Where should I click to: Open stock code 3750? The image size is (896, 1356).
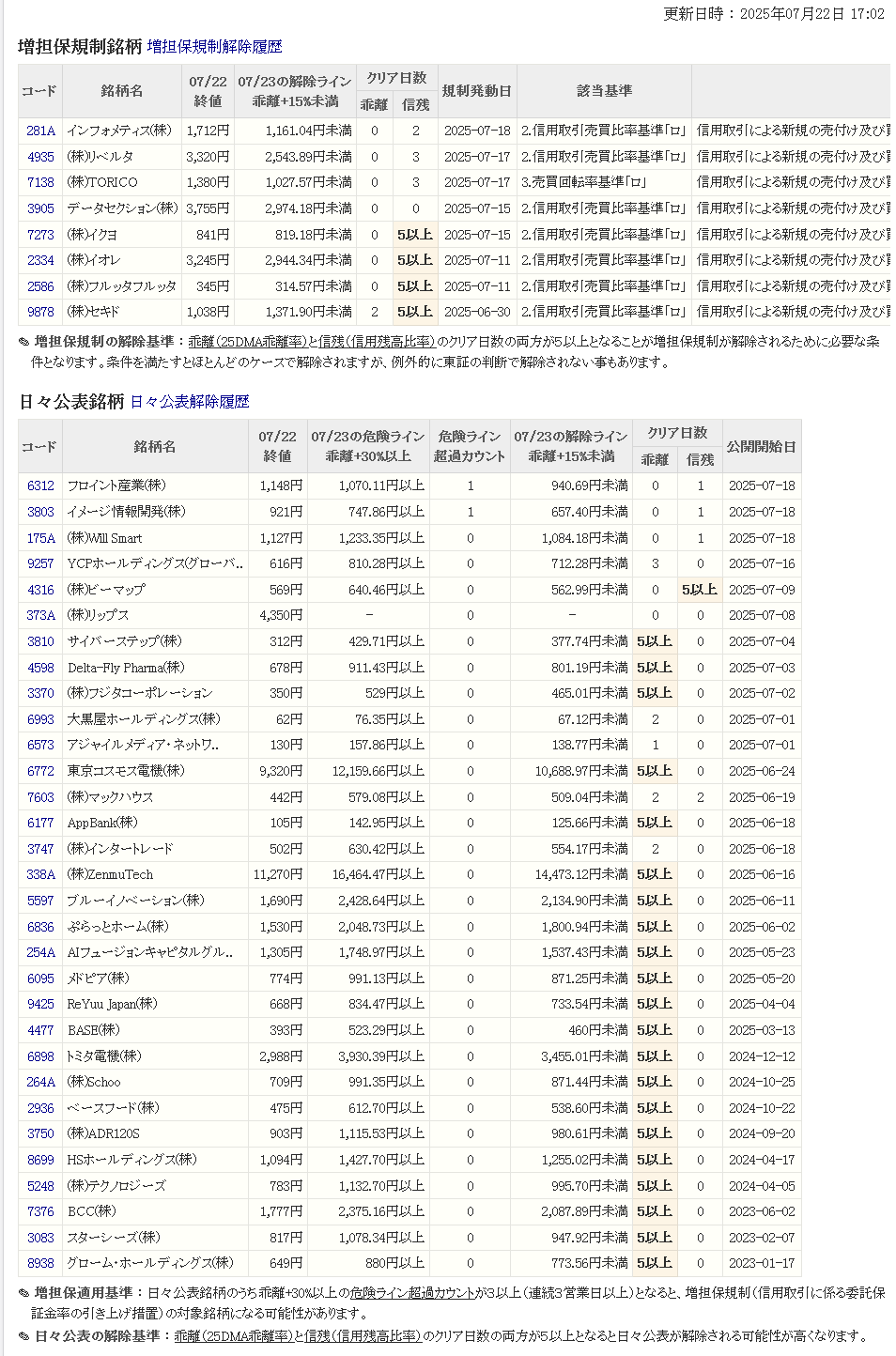[40, 1133]
